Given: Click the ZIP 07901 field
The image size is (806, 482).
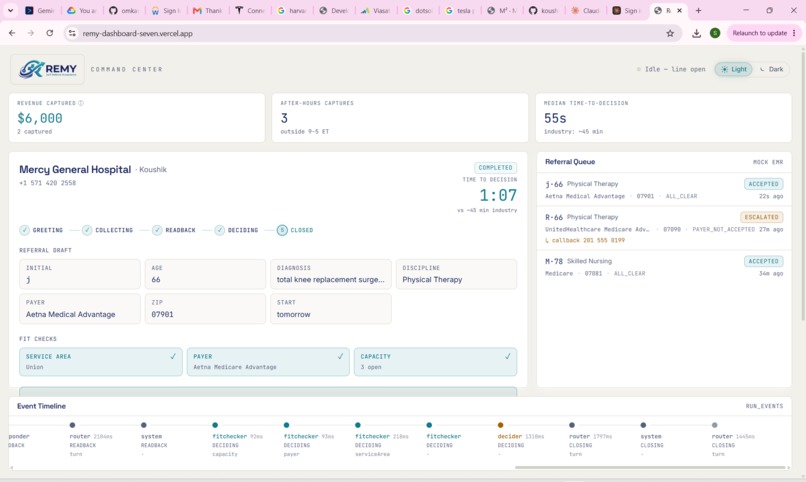Looking at the screenshot, I should (205, 308).
